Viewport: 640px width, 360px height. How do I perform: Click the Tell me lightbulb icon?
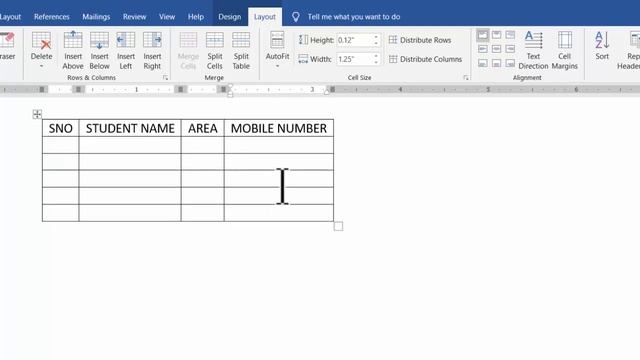(x=296, y=17)
